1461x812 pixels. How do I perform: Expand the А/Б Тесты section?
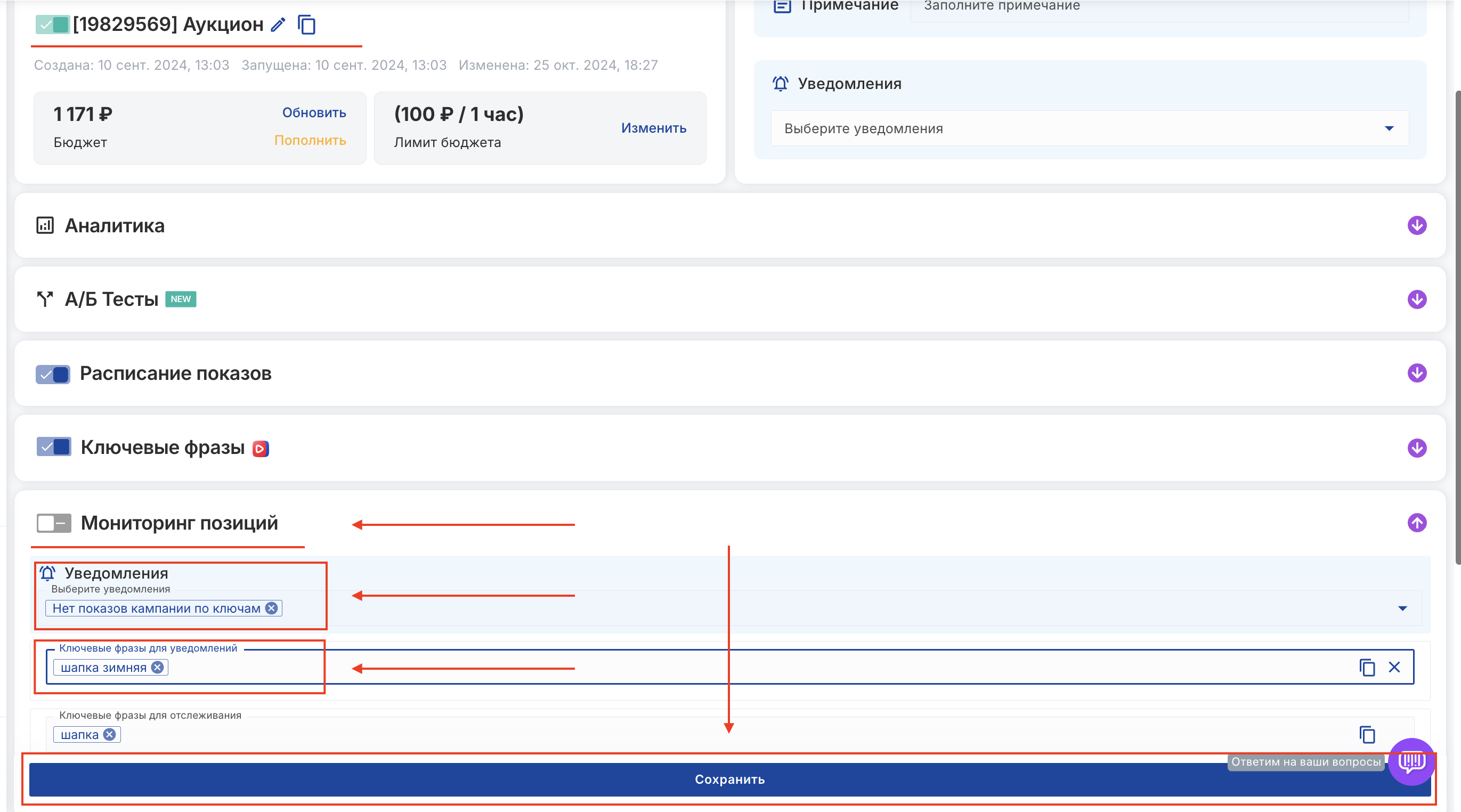tap(1417, 299)
